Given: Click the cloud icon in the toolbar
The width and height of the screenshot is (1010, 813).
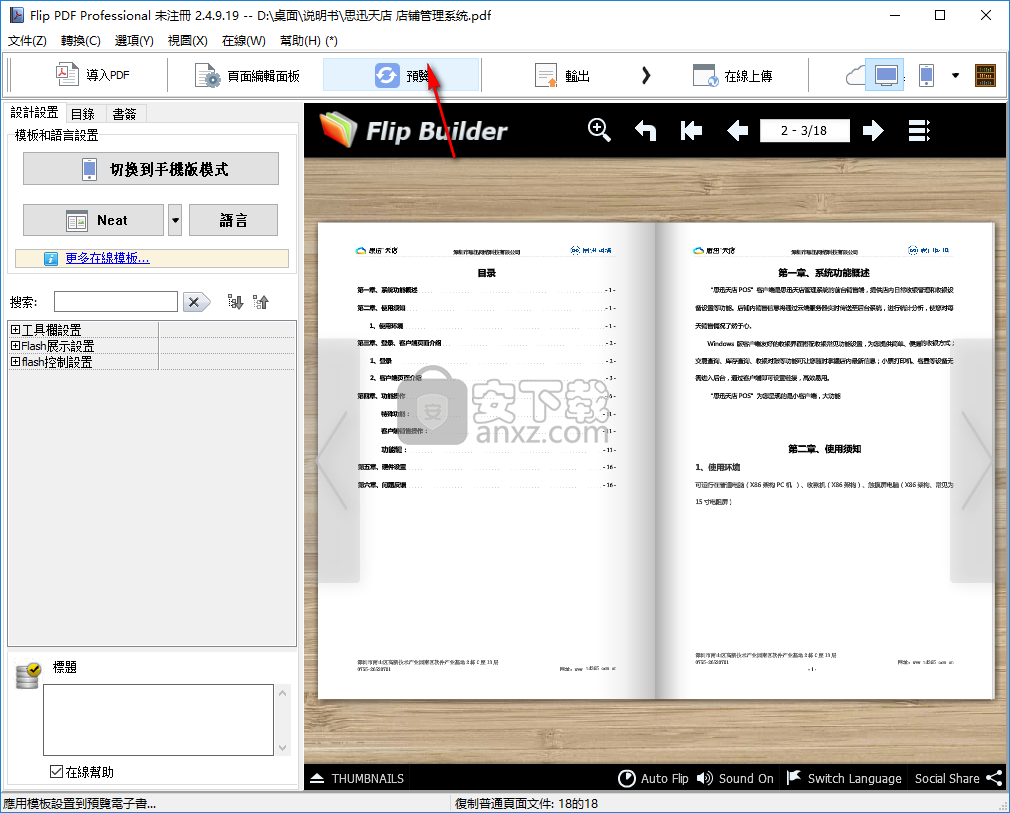Looking at the screenshot, I should 855,76.
